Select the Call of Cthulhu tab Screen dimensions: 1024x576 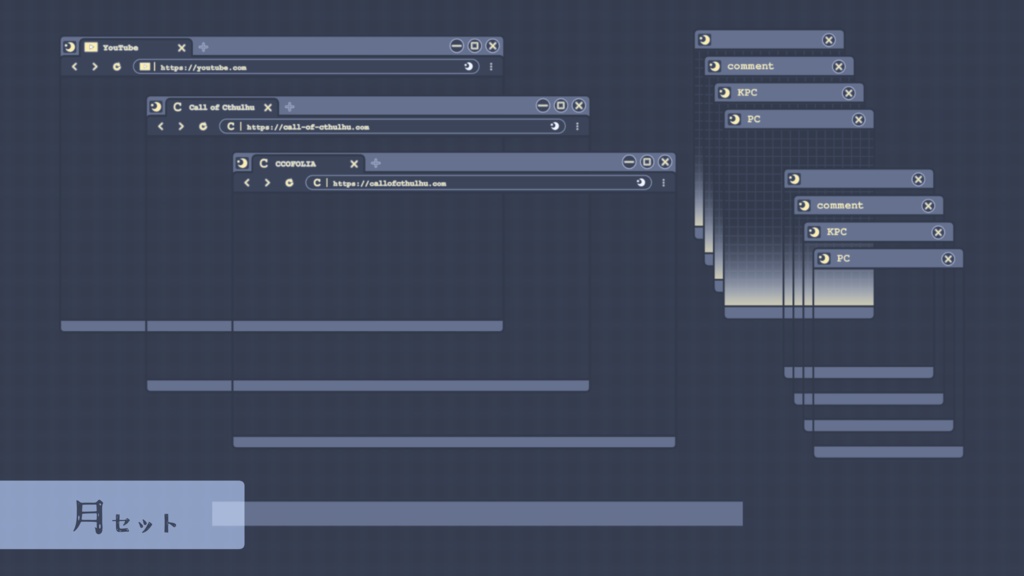click(x=222, y=106)
